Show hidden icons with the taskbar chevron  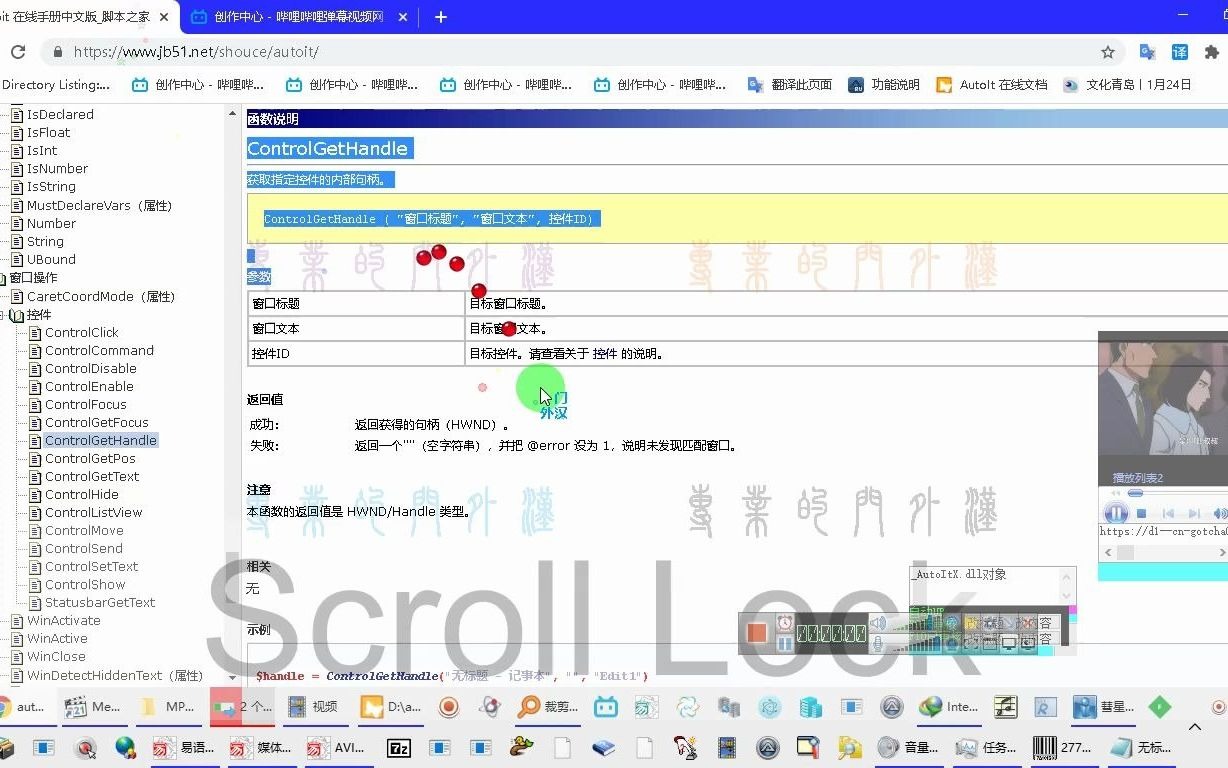click(1195, 727)
